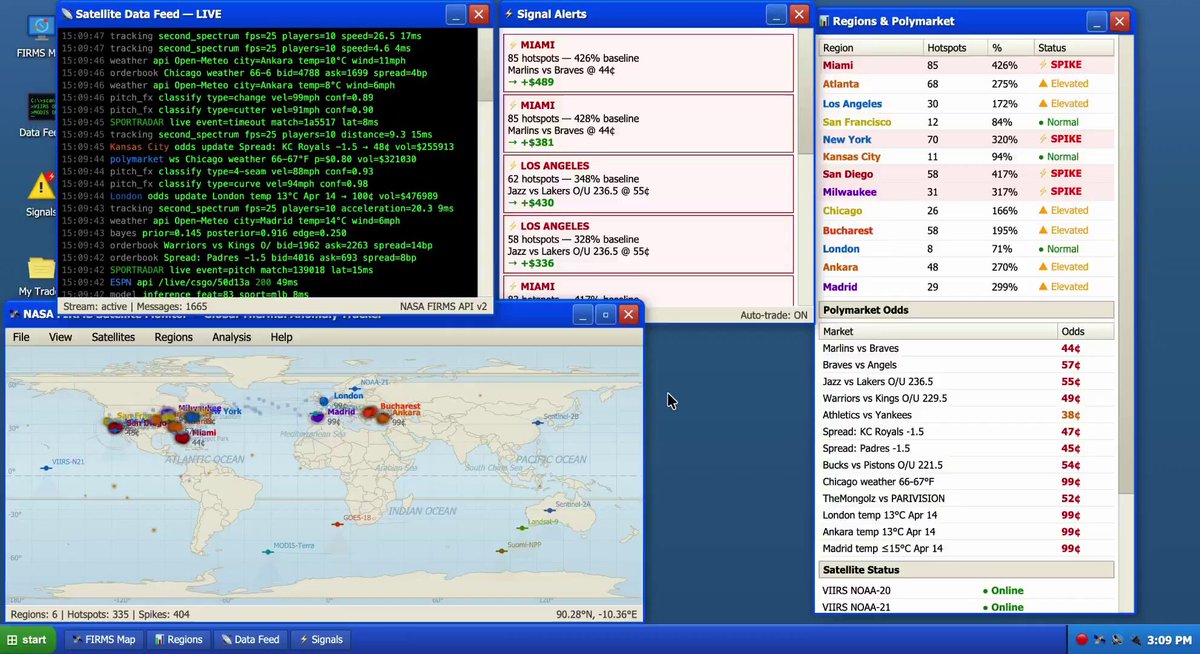Click the Sentinel-2B satellite marker
The image size is (1200, 654).
pos(538,423)
